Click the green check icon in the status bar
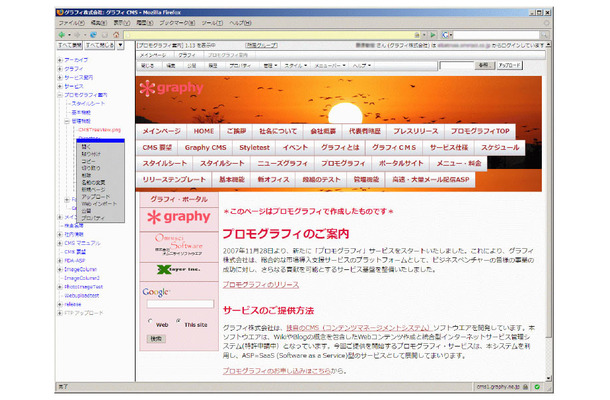This screenshot has width=610, height=400. [x=537, y=387]
